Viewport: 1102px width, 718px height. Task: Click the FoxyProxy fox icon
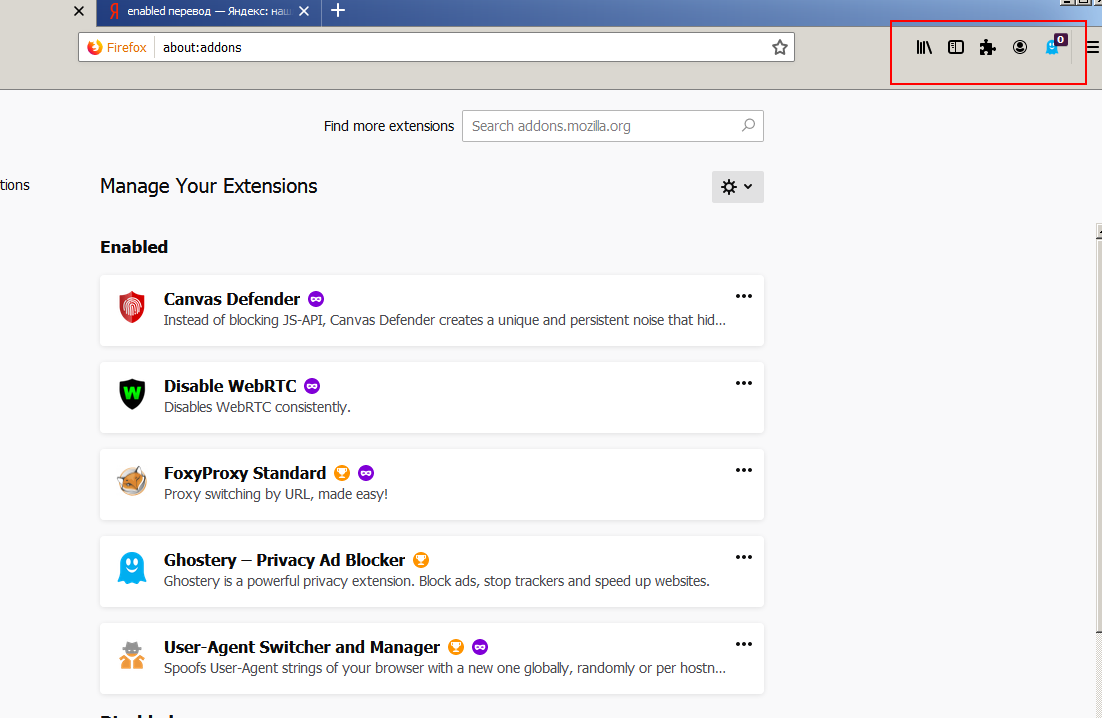point(131,481)
